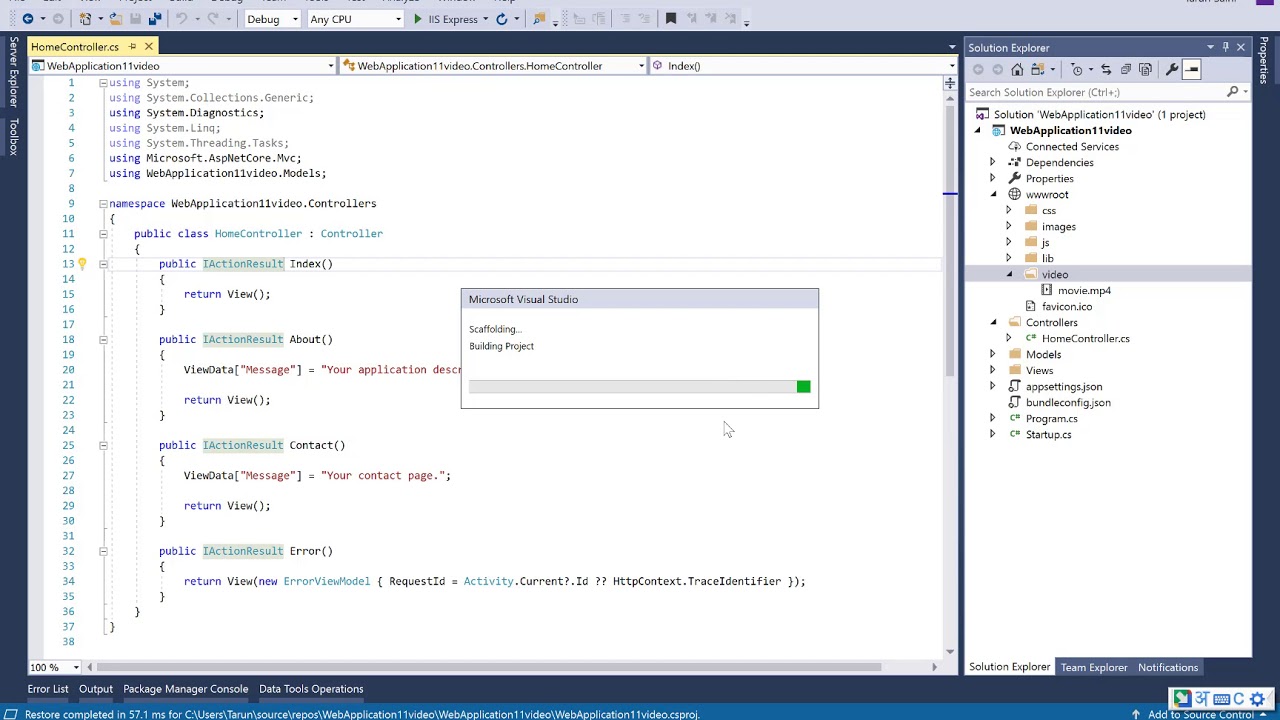
Task: Click the Navigate Backward toolbar icon
Action: pyautogui.click(x=28, y=19)
